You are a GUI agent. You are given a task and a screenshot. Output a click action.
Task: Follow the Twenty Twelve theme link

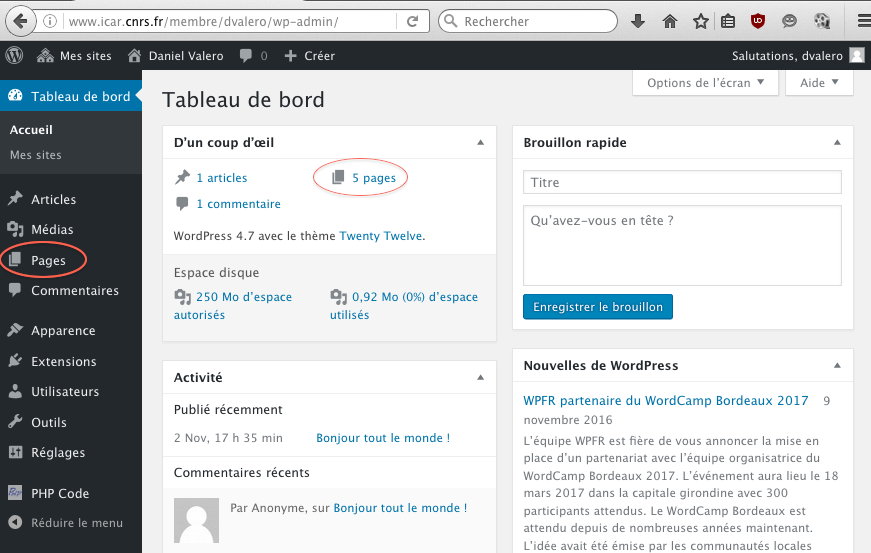tap(380, 236)
